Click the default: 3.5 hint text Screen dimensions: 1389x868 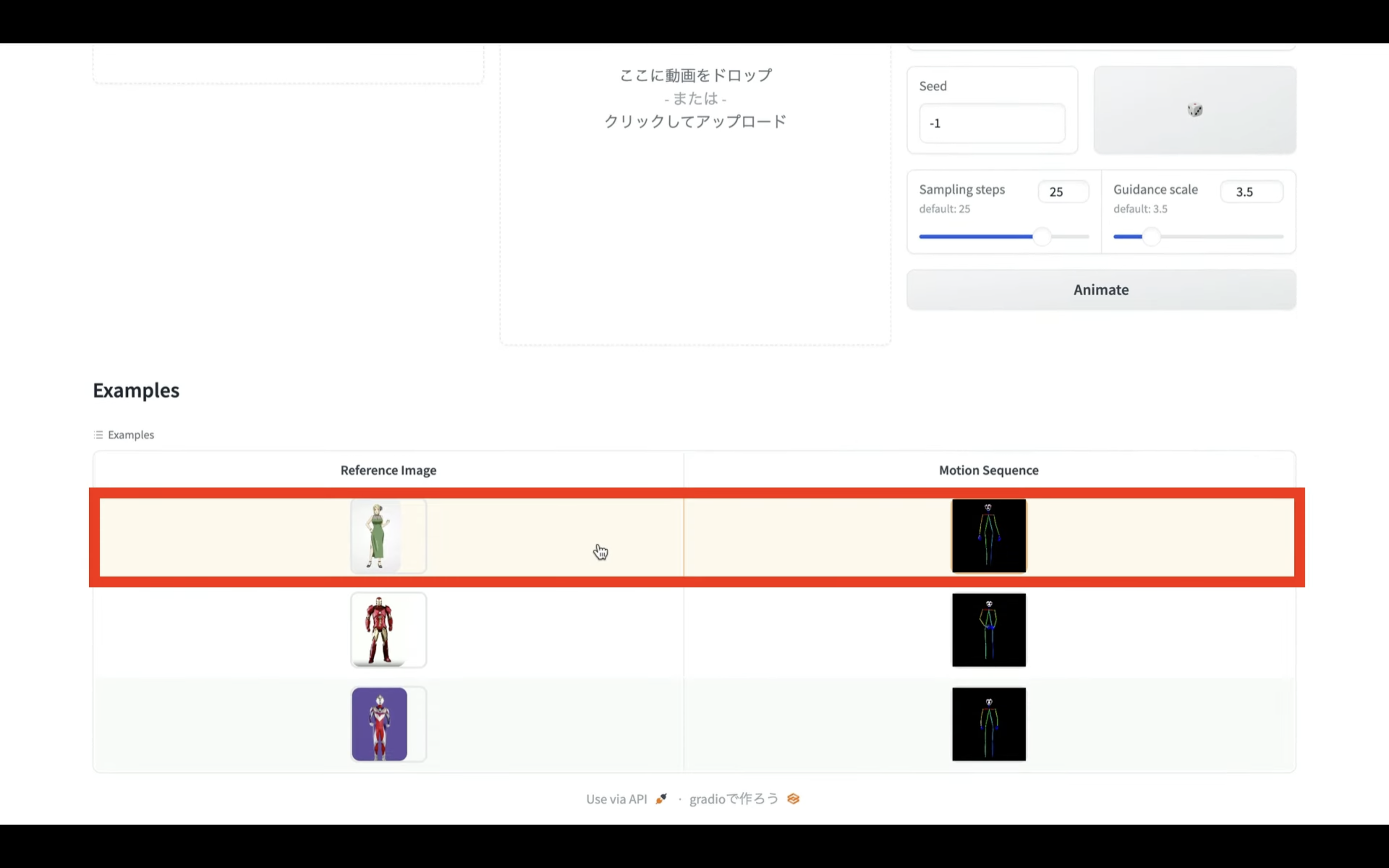[1141, 209]
